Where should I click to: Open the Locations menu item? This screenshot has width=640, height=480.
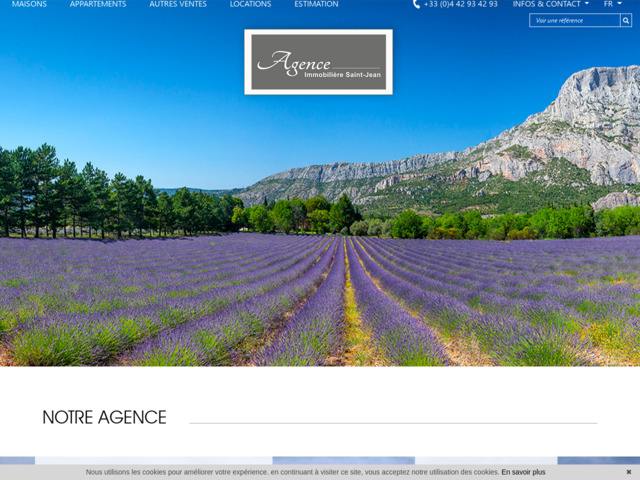coord(250,4)
